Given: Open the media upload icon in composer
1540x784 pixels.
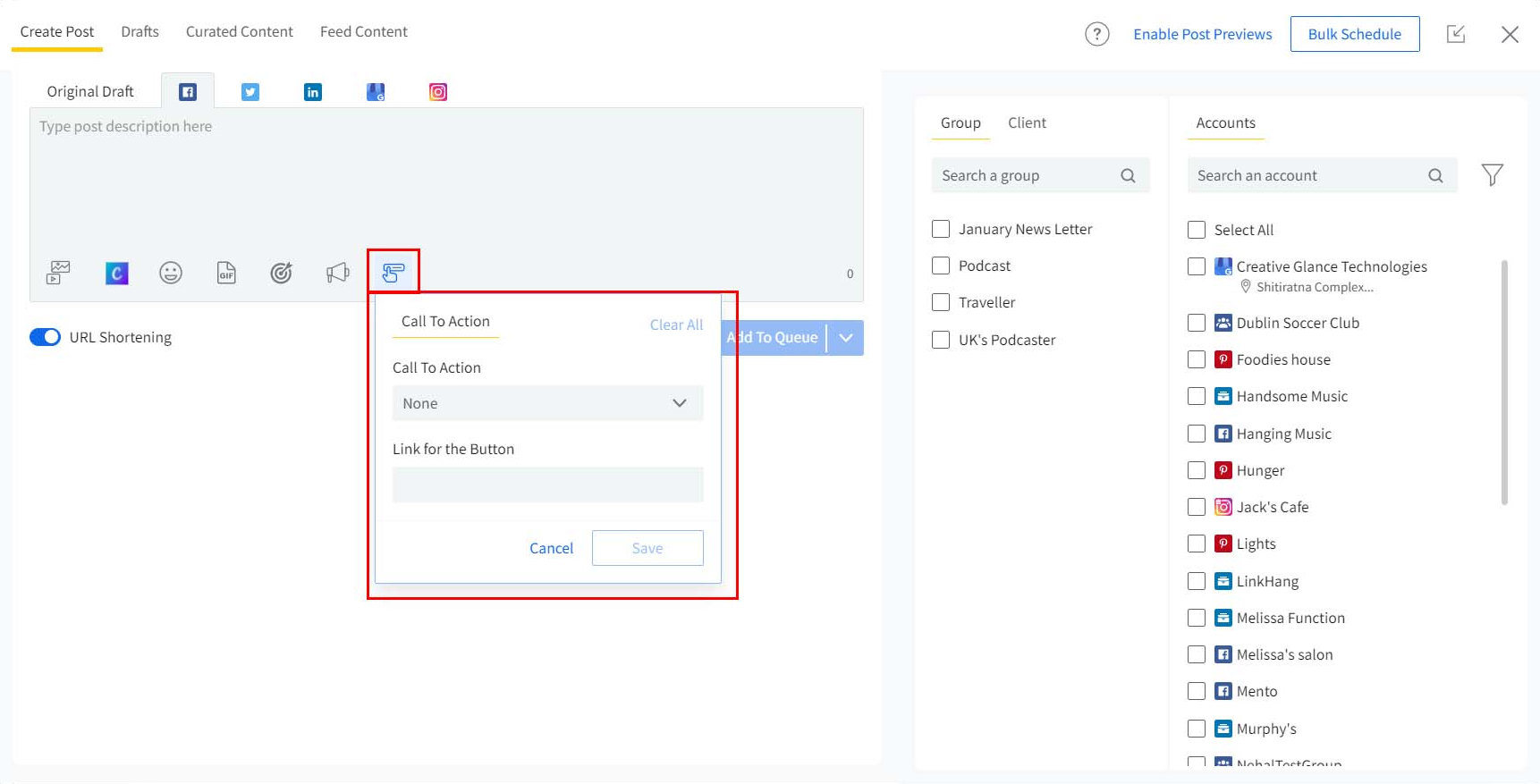Looking at the screenshot, I should (58, 273).
